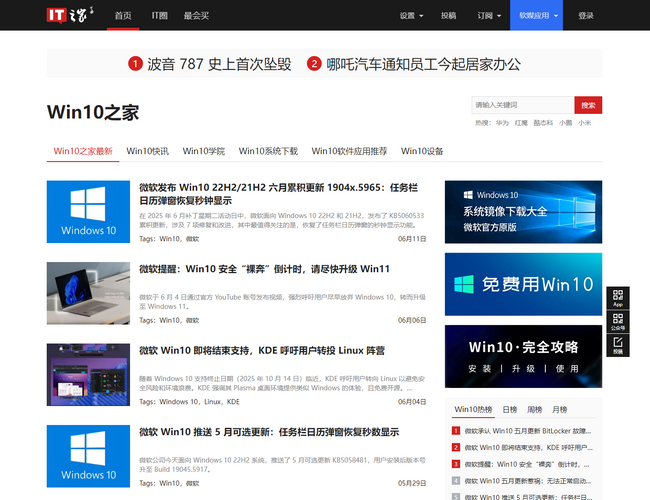Click hot search term 华为

coord(502,123)
